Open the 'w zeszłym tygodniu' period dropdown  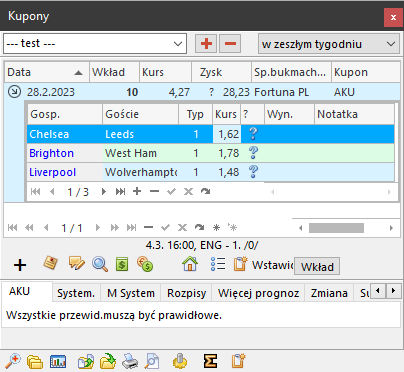[x=329, y=44]
